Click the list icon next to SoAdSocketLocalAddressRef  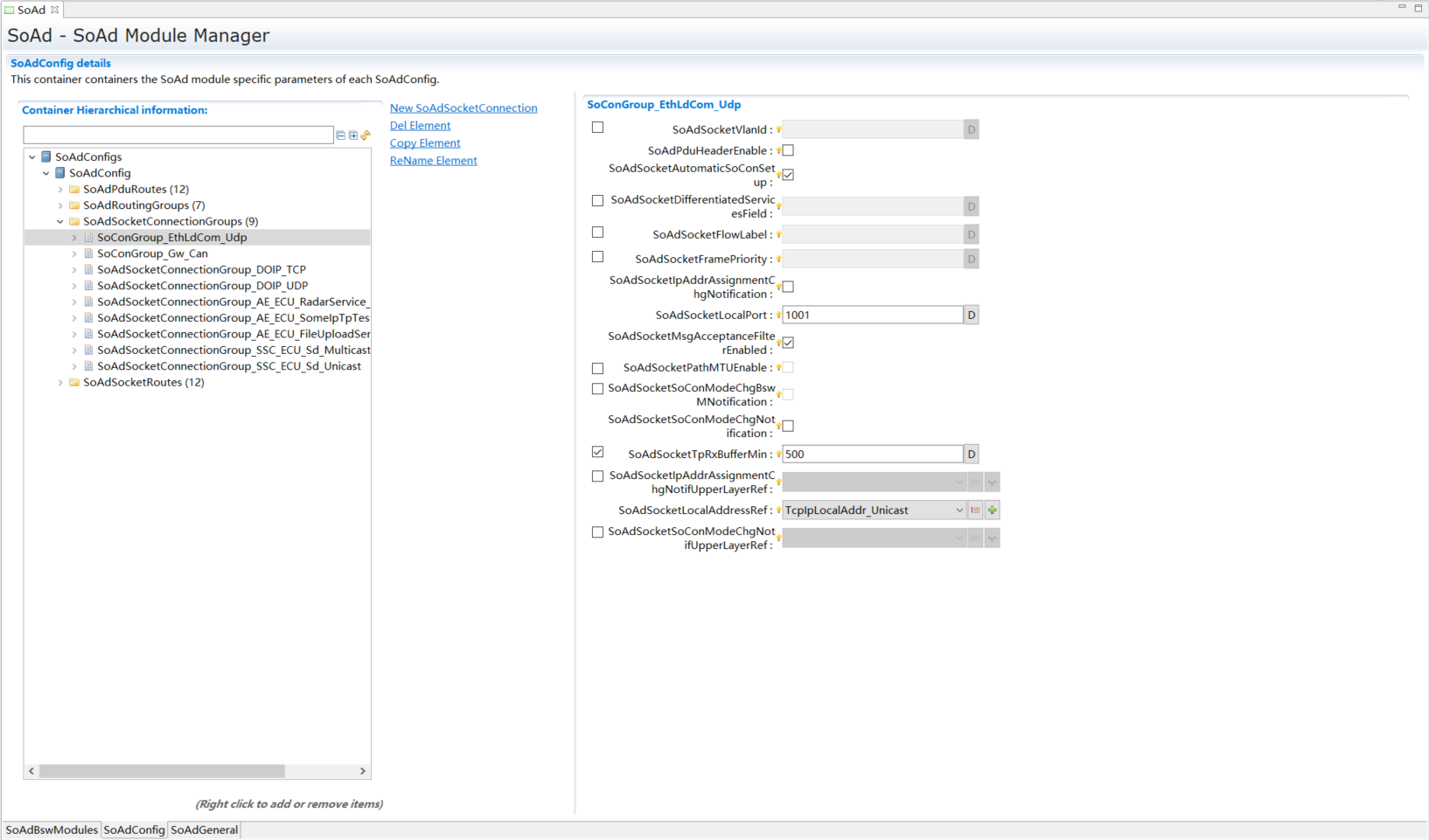pos(975,510)
